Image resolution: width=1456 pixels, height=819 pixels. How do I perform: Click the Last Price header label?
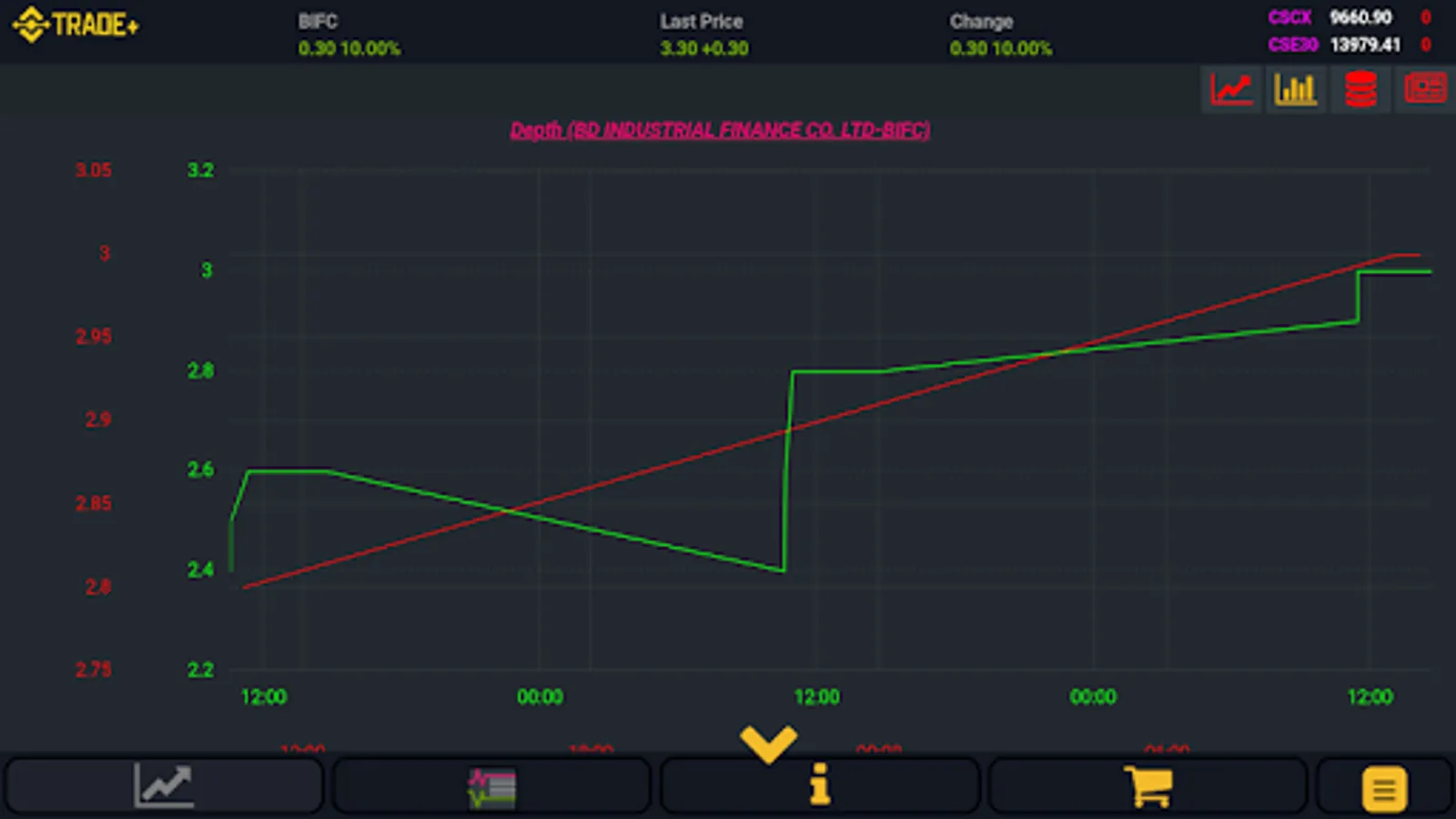(x=702, y=21)
